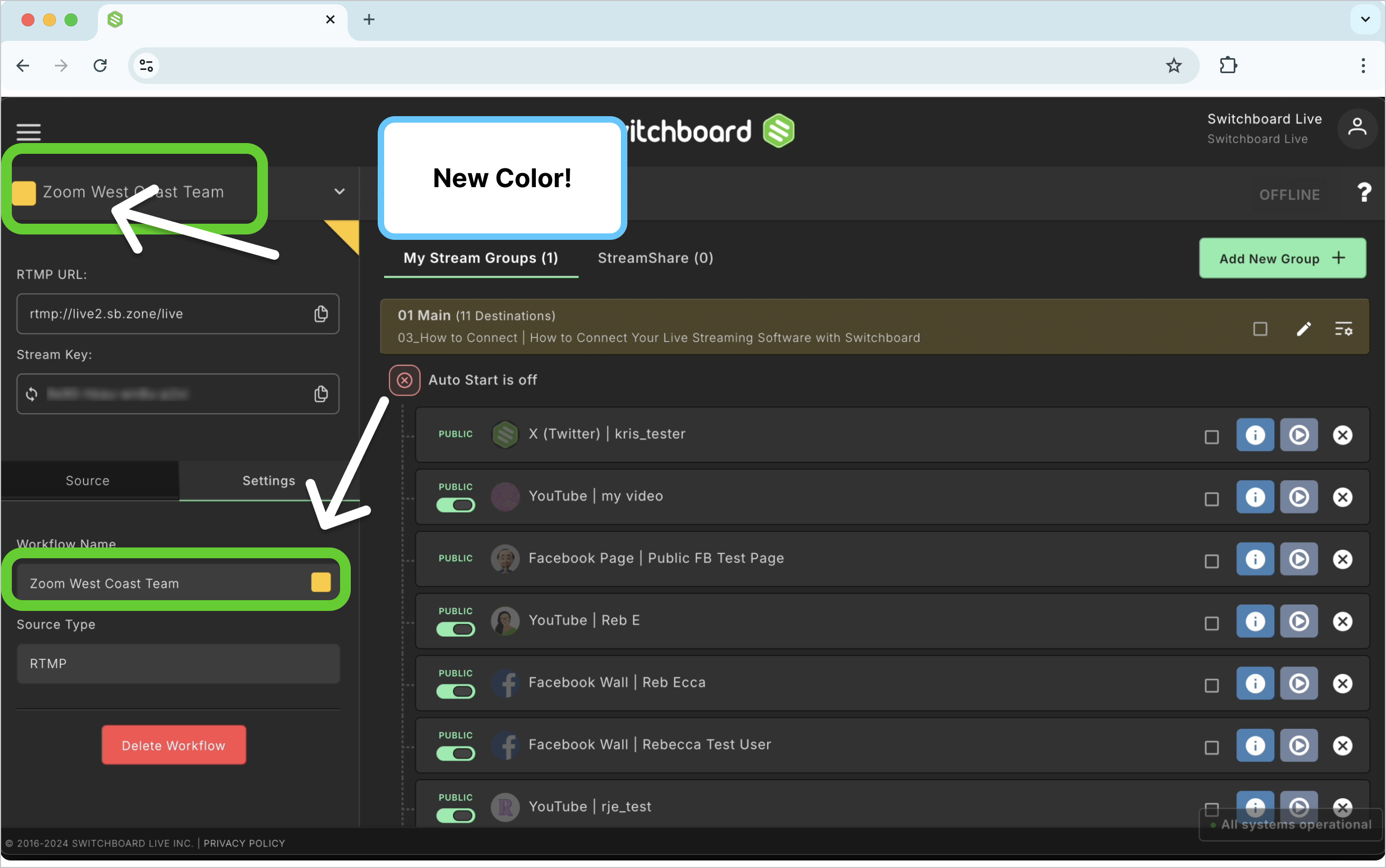Check the YouTube Reb E checkbox

click(x=1212, y=623)
